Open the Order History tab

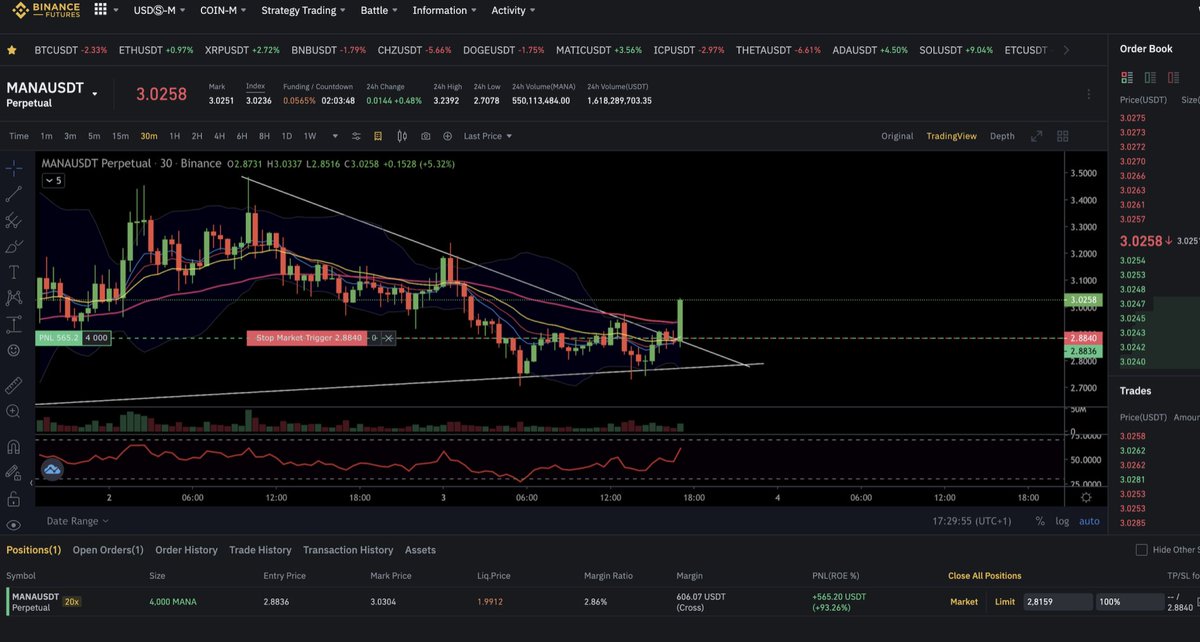[x=186, y=550]
